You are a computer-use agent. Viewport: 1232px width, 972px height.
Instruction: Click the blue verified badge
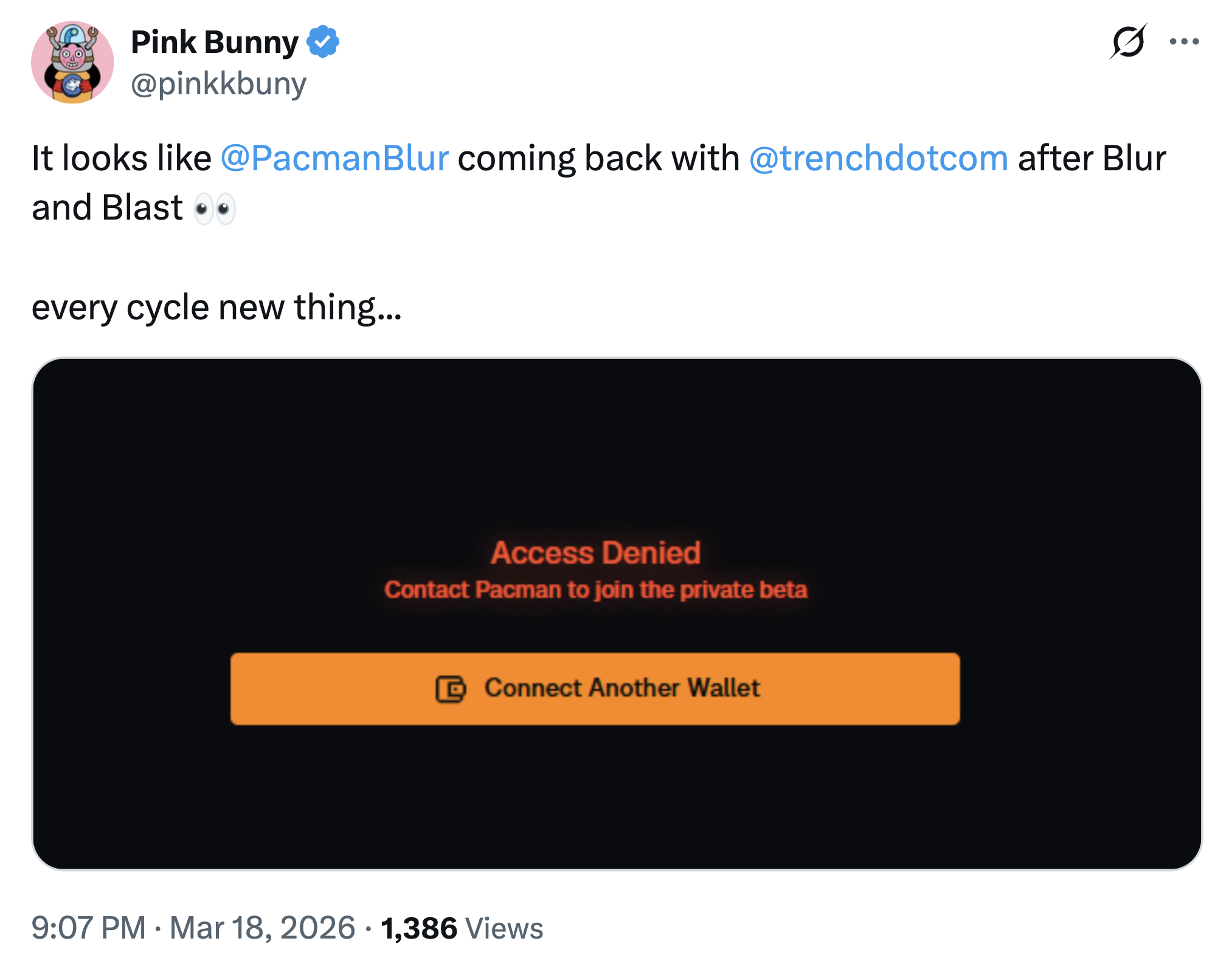322,41
